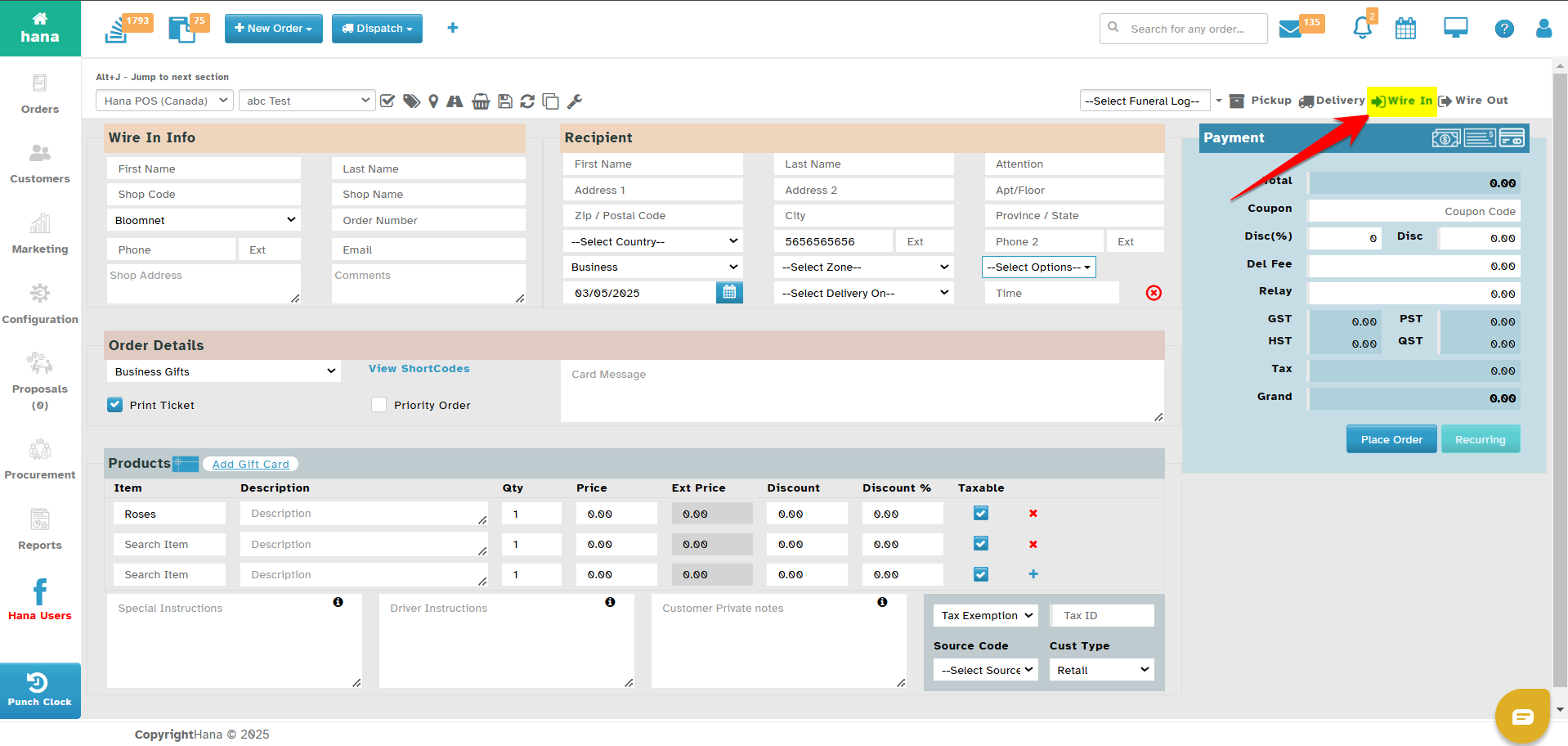This screenshot has height=746, width=1568.
Task: Click the Products grid icon beside Add Gift Card
Action: [x=186, y=464]
